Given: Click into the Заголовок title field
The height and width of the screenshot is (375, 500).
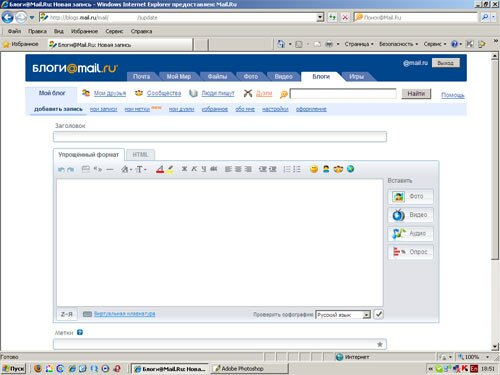Looking at the screenshot, I should (x=220, y=137).
